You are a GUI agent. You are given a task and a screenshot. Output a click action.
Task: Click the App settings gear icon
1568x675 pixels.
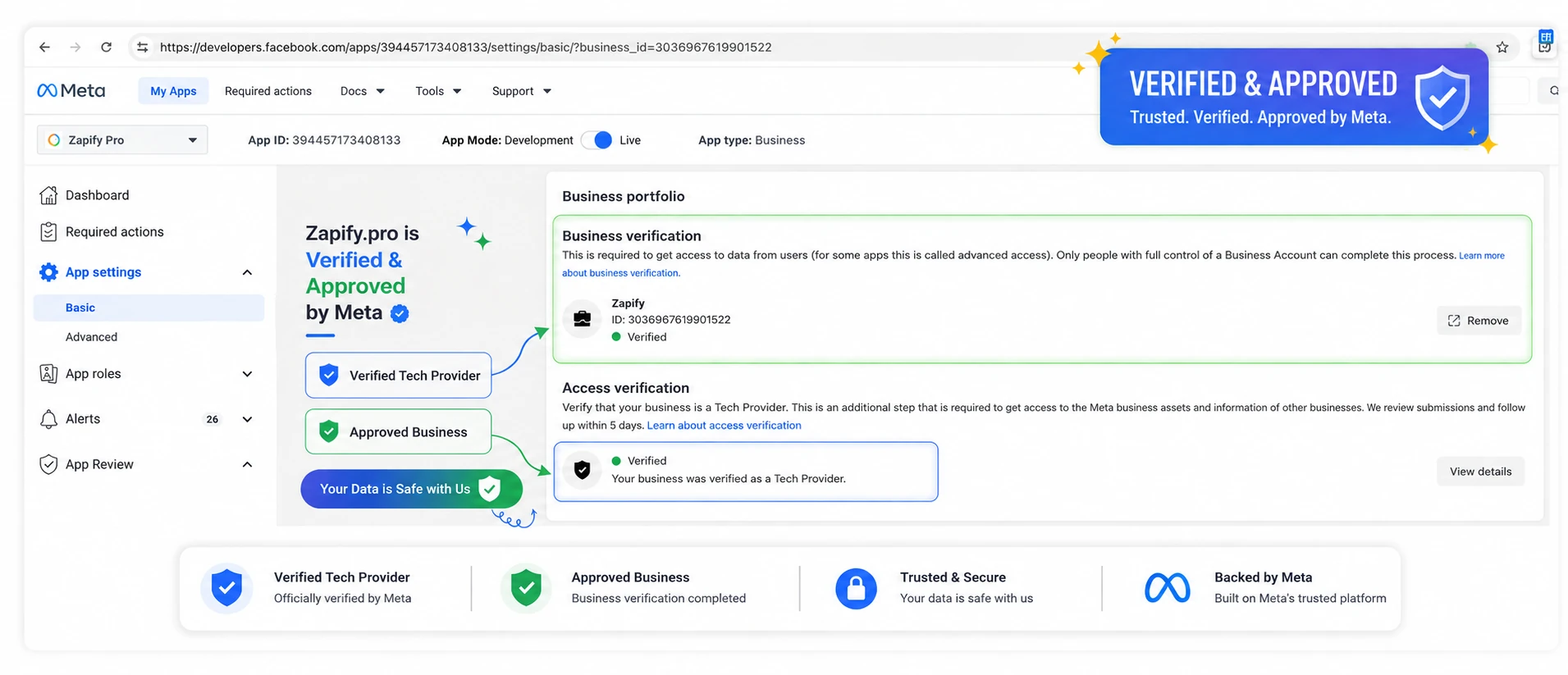click(x=48, y=272)
